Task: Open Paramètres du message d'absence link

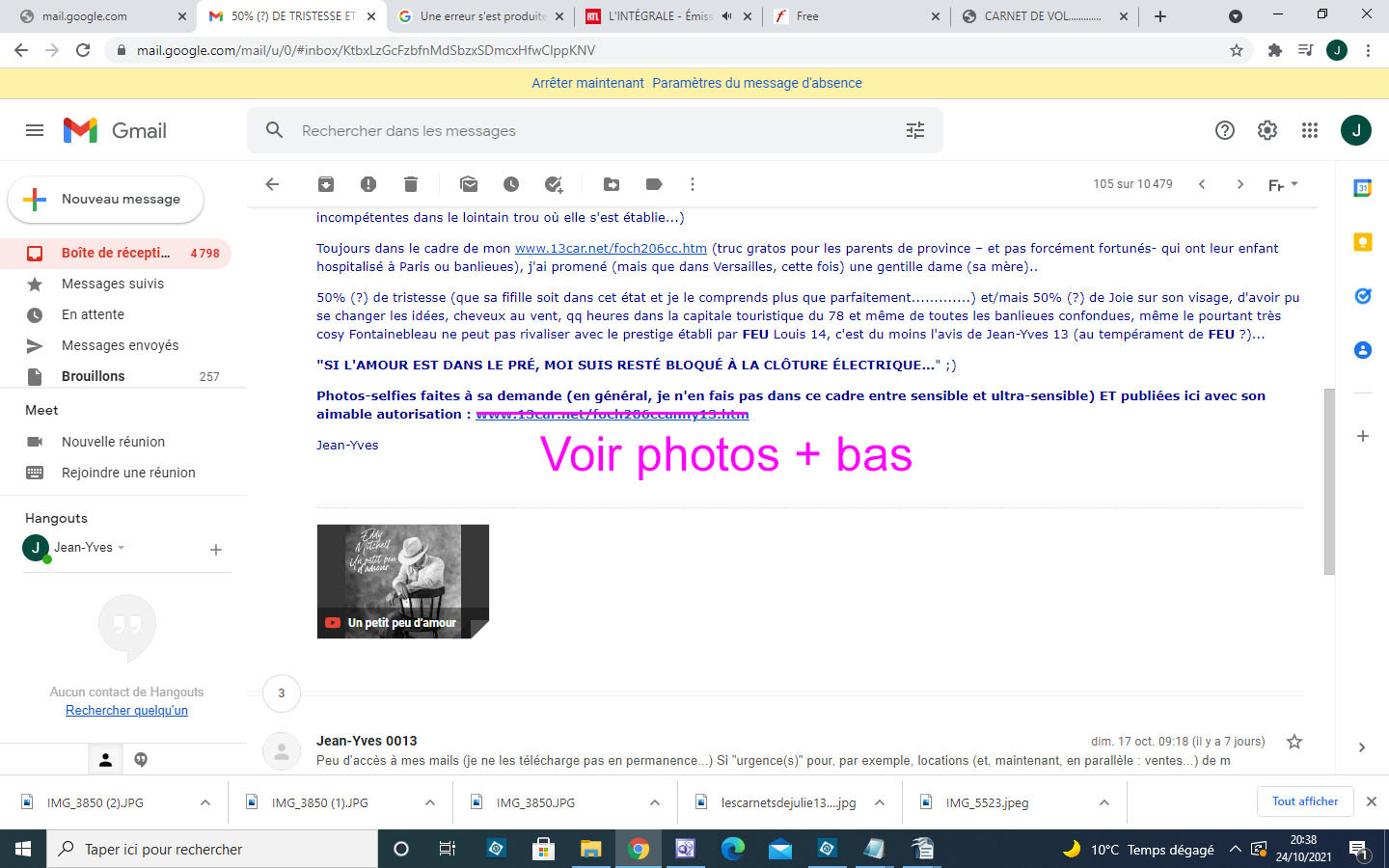Action: click(757, 83)
